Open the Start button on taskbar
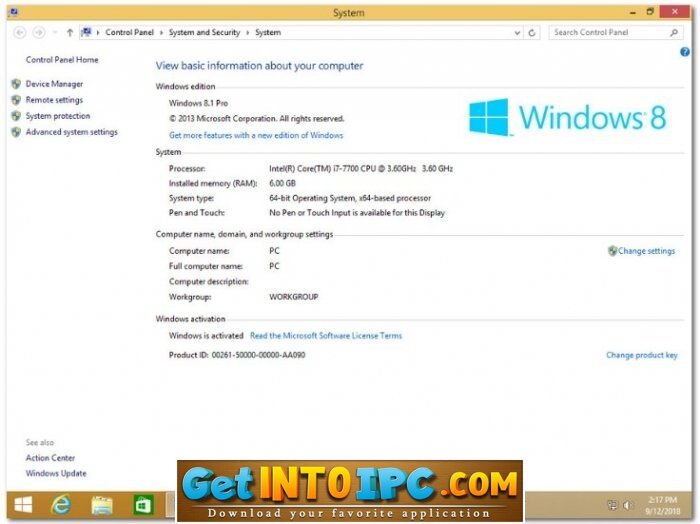Viewport: 700px width, 524px height. point(23,505)
